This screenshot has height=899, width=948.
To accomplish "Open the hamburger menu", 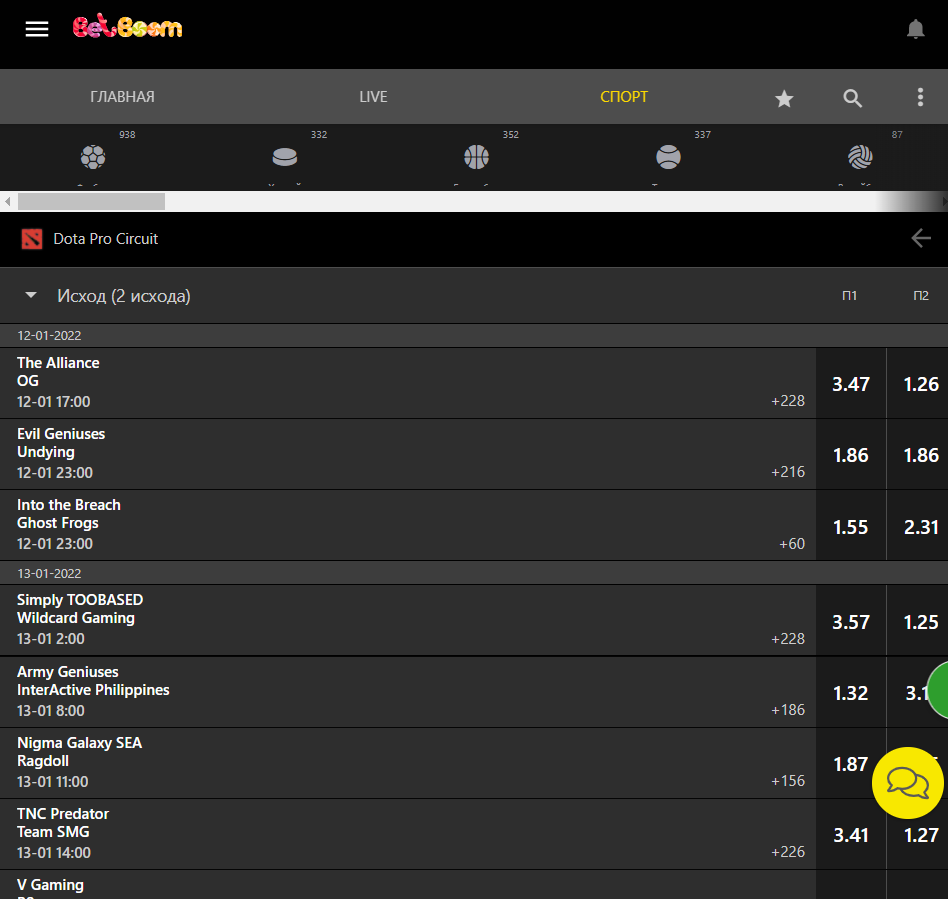I will (x=37, y=28).
